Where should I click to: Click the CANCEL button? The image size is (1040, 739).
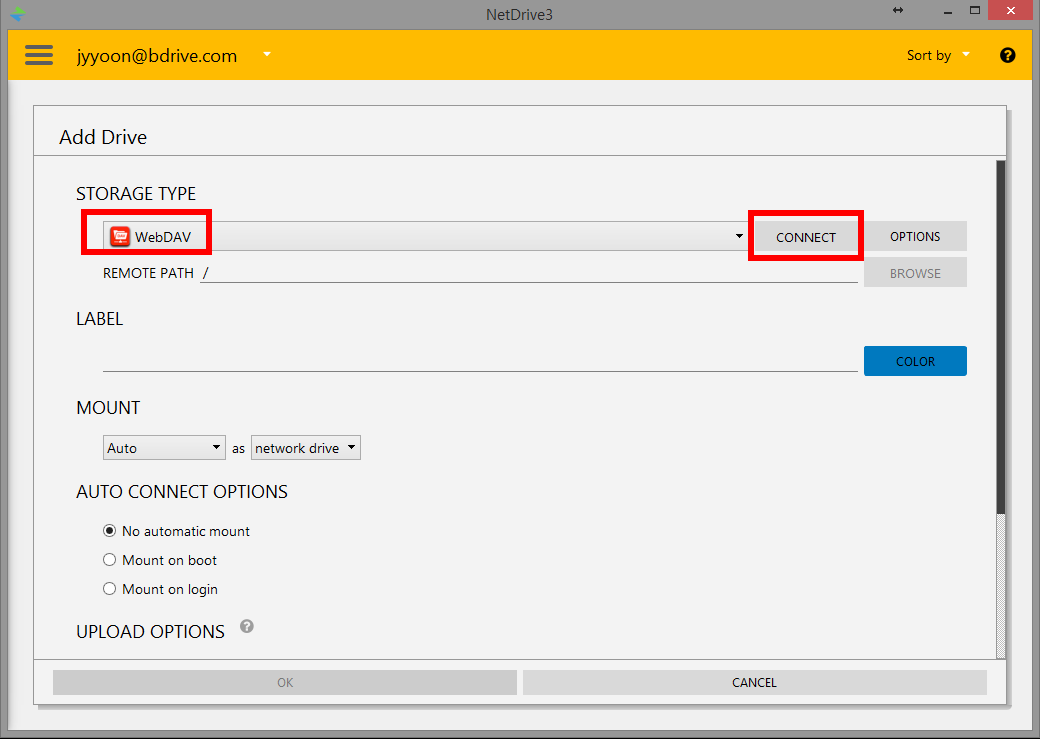tap(755, 683)
